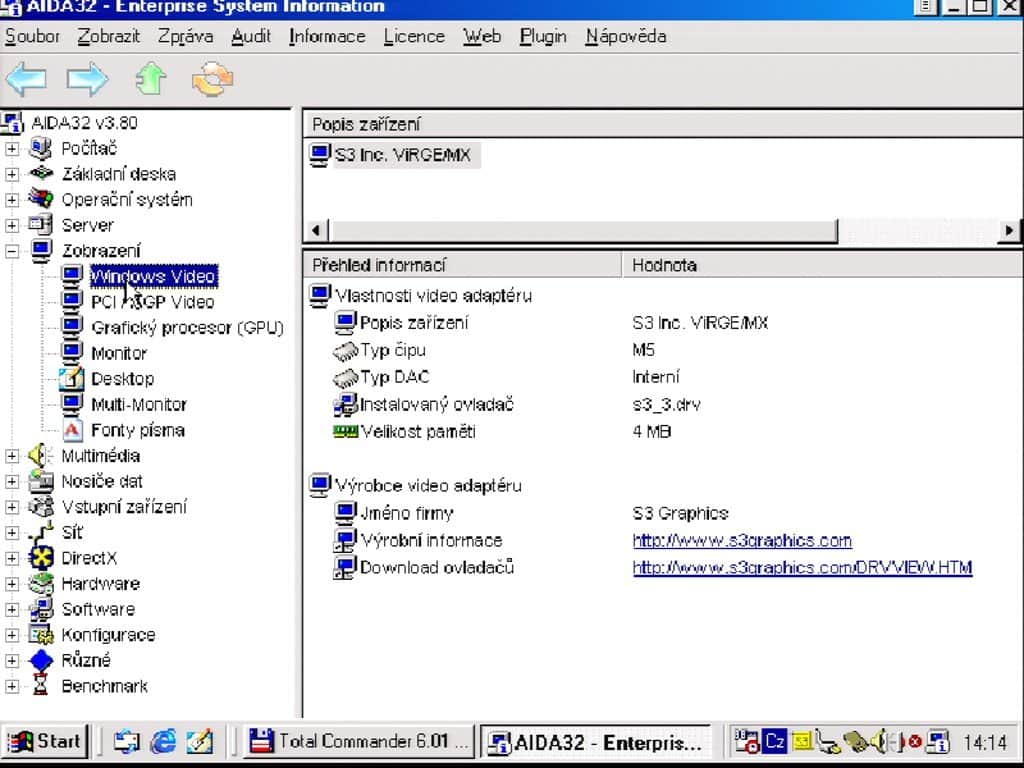Screen dimensions: 1024x768
Task: Click the Nosiče dat drive icon
Action: click(41, 481)
